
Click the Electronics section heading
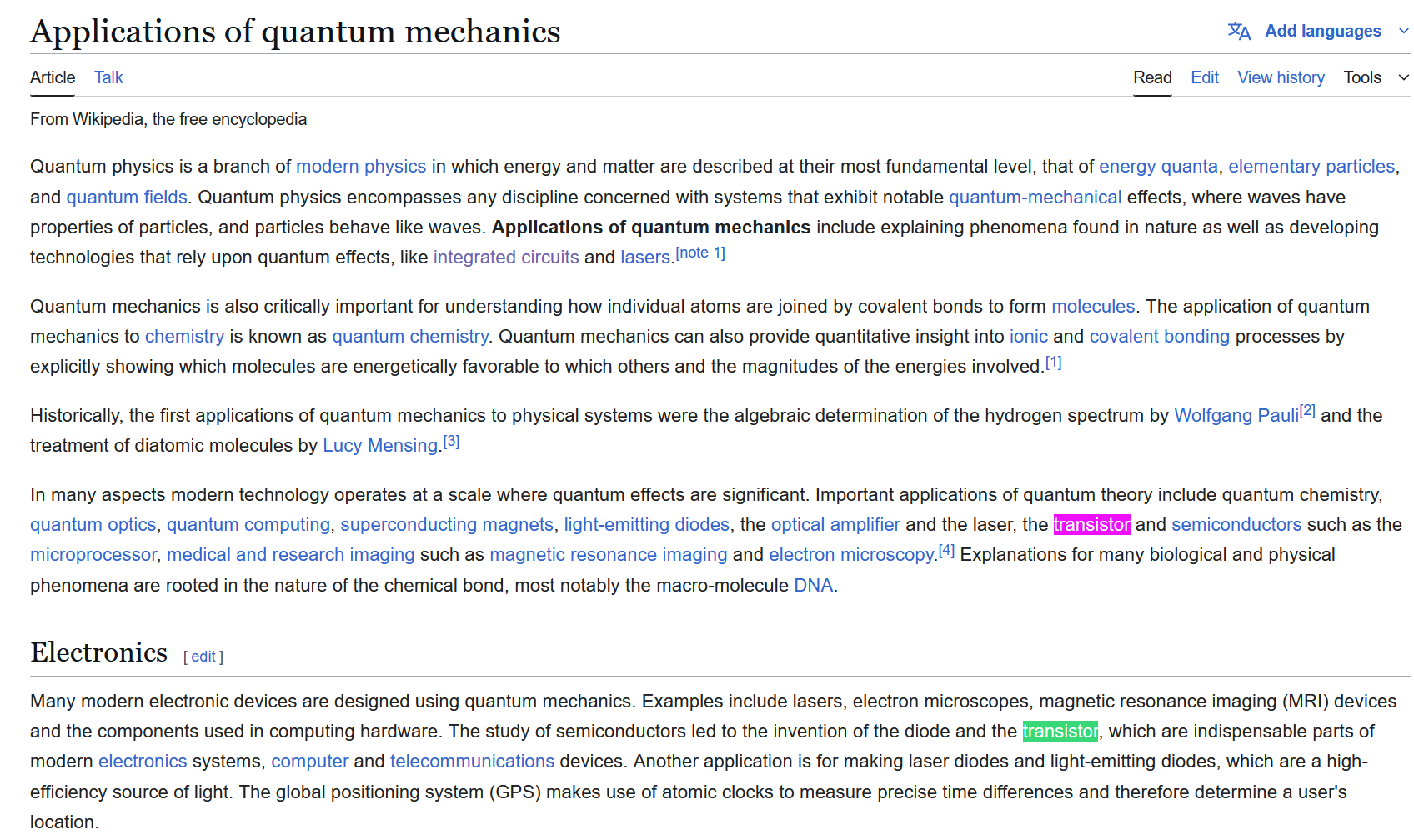point(98,652)
